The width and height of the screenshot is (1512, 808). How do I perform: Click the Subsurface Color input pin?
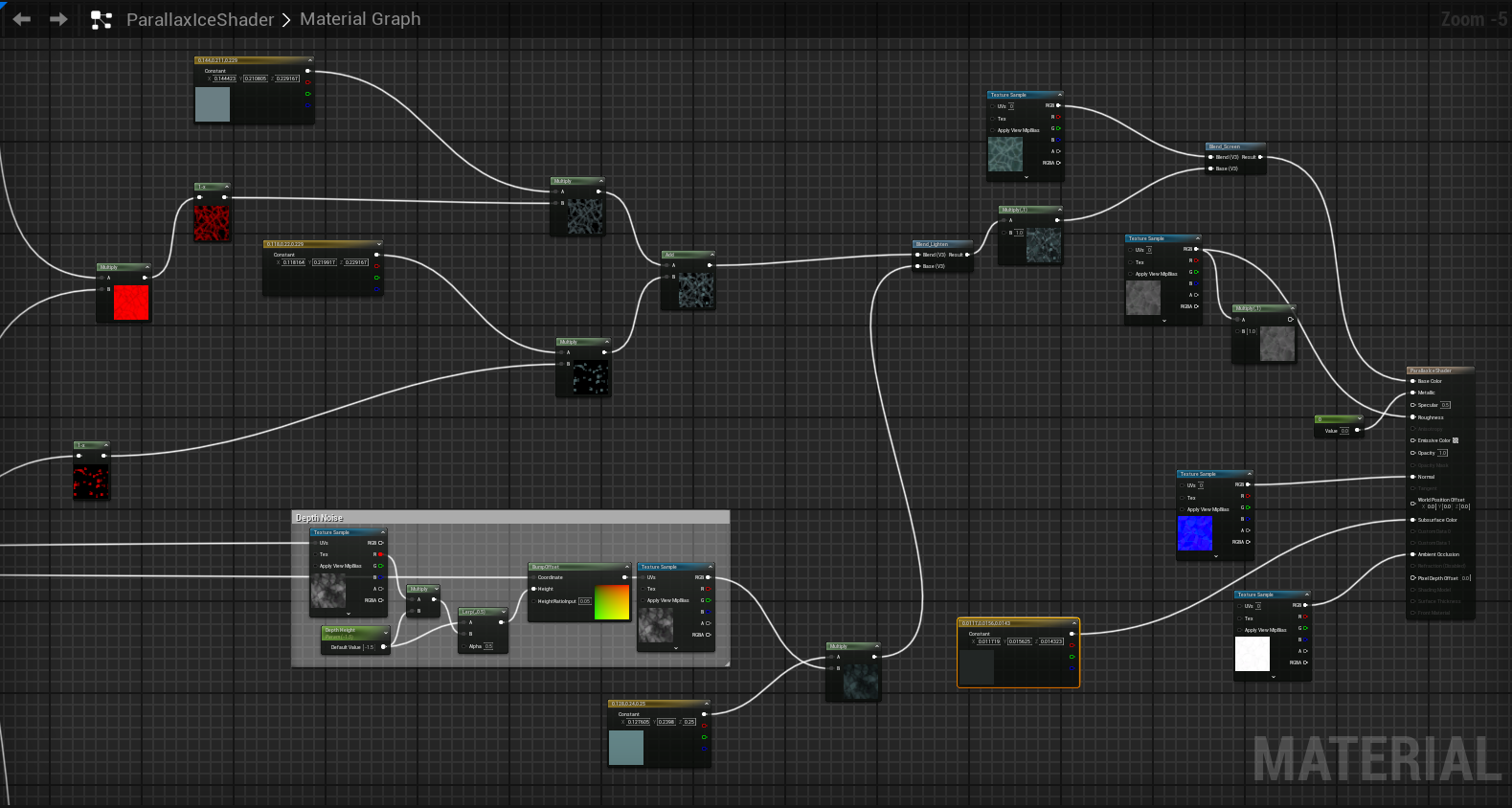(x=1413, y=520)
